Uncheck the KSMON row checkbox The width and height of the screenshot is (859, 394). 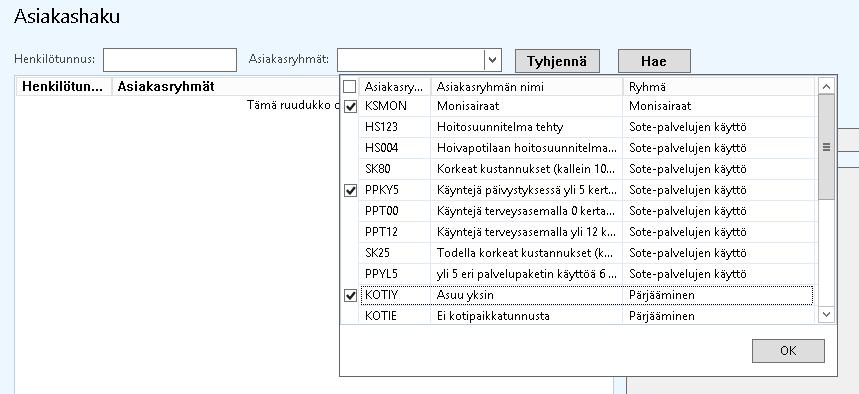[350, 107]
